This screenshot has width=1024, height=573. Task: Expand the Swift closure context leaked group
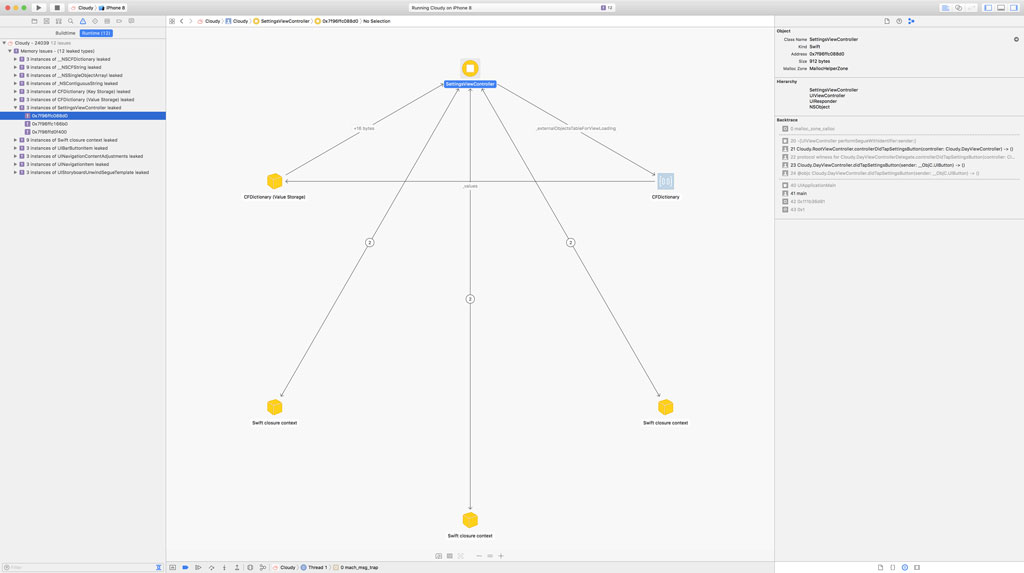click(x=16, y=140)
